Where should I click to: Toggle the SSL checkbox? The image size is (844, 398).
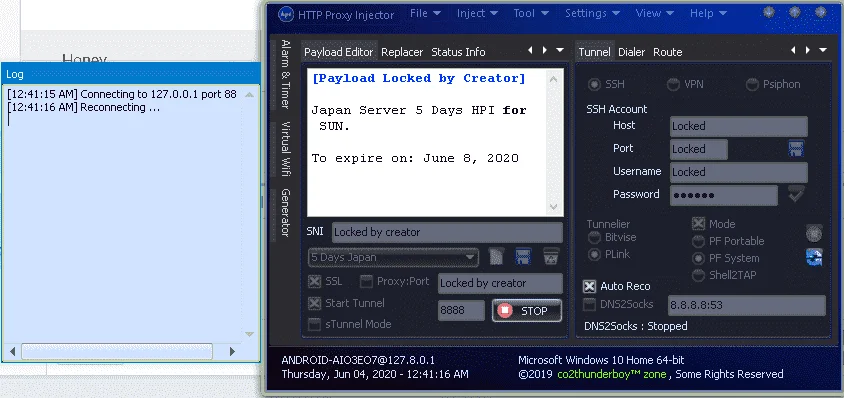[314, 282]
